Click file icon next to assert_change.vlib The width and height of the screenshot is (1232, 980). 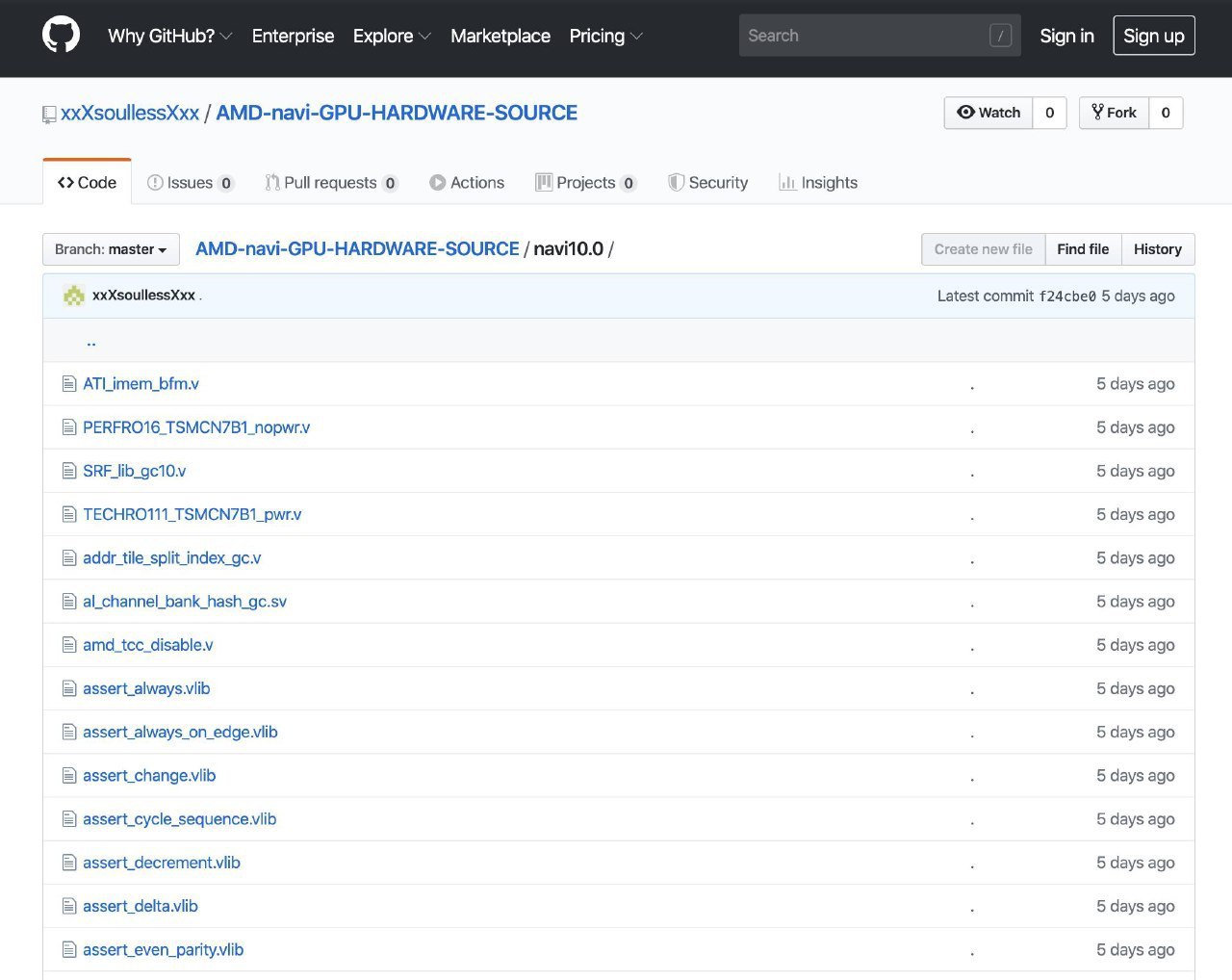tap(69, 775)
